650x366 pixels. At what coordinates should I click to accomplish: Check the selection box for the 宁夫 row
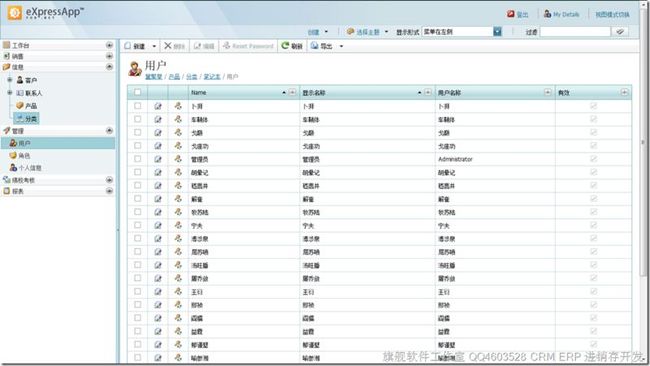(138, 225)
